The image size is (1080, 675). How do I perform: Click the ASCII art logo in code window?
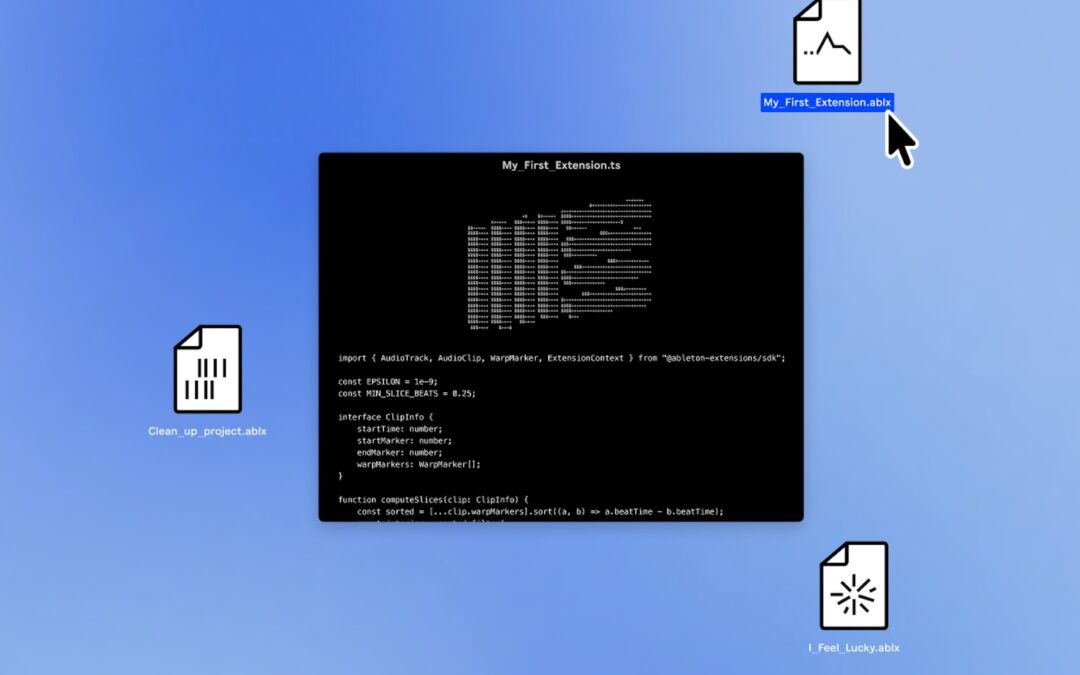click(559, 264)
